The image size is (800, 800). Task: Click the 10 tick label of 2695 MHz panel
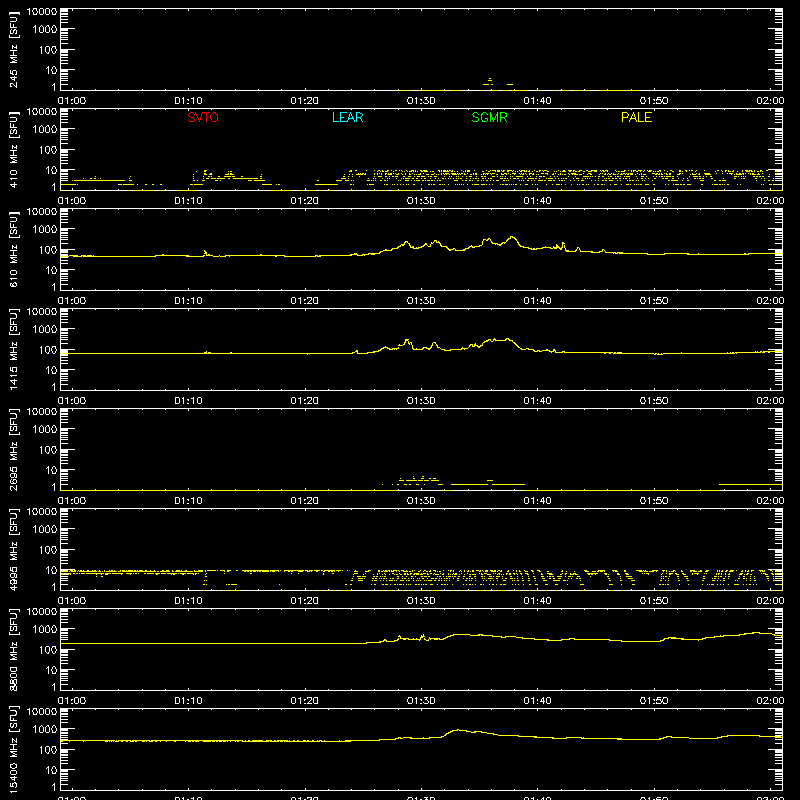point(51,470)
